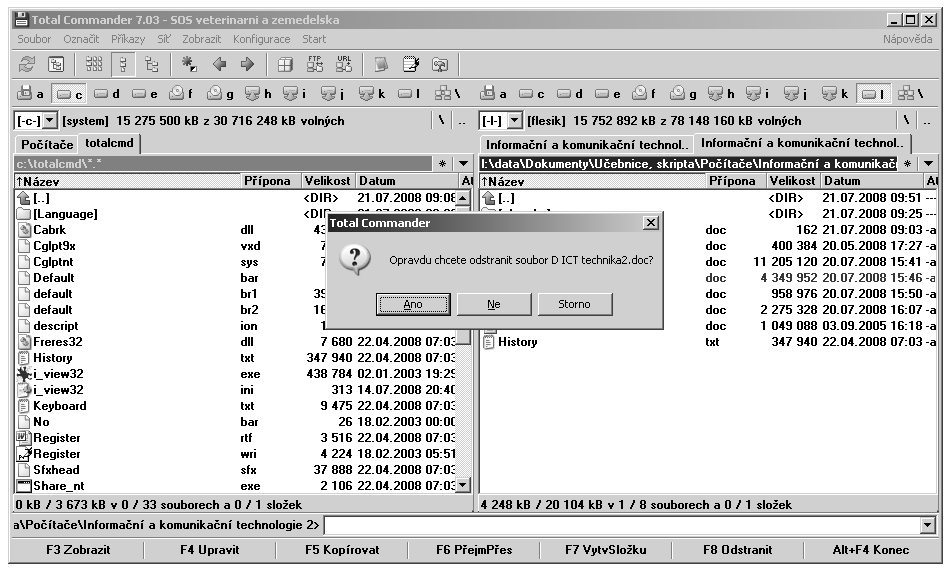The height and width of the screenshot is (572, 952).
Task: Click the last toolbar icon after the notepad
Action: coord(440,64)
